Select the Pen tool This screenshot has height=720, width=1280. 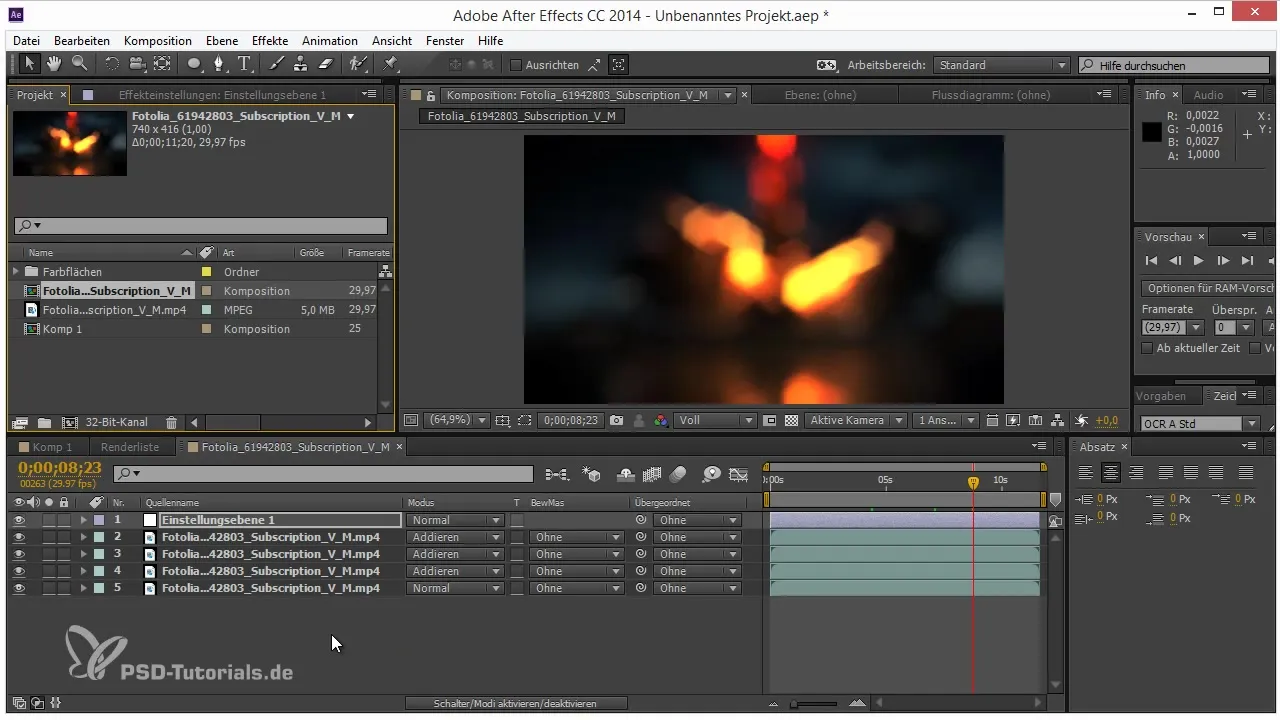(x=220, y=64)
